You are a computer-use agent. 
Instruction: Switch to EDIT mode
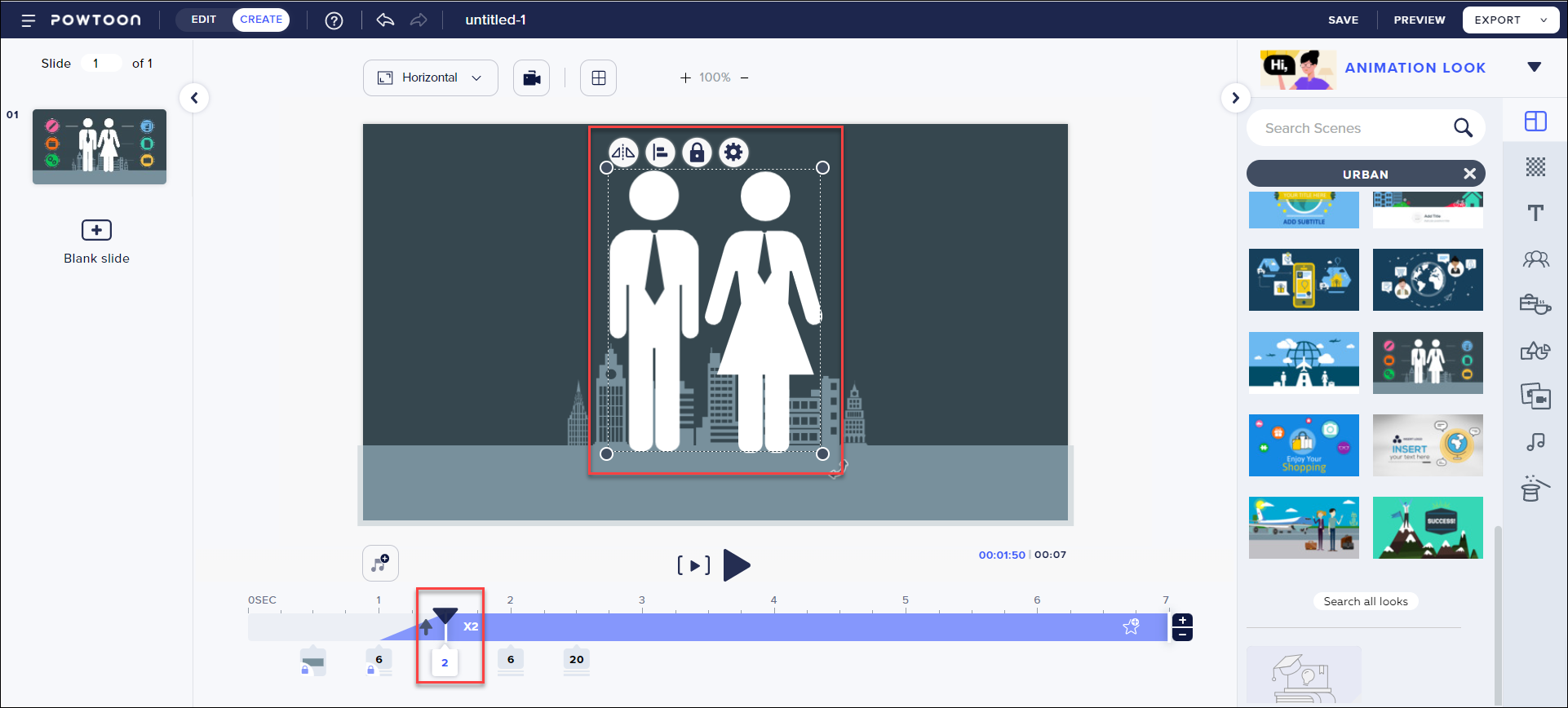pos(204,20)
